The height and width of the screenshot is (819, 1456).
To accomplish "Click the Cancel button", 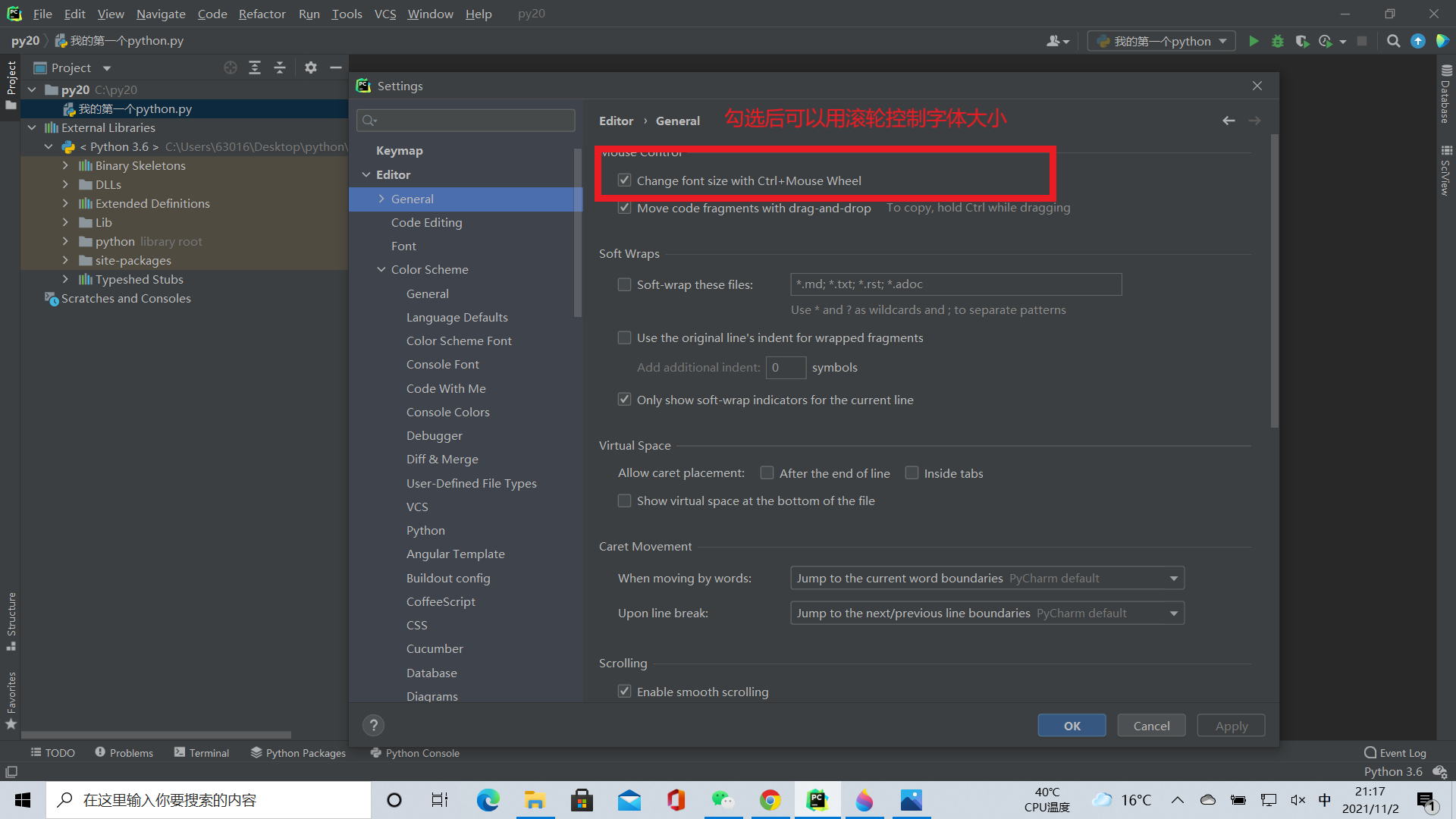I will [1151, 726].
